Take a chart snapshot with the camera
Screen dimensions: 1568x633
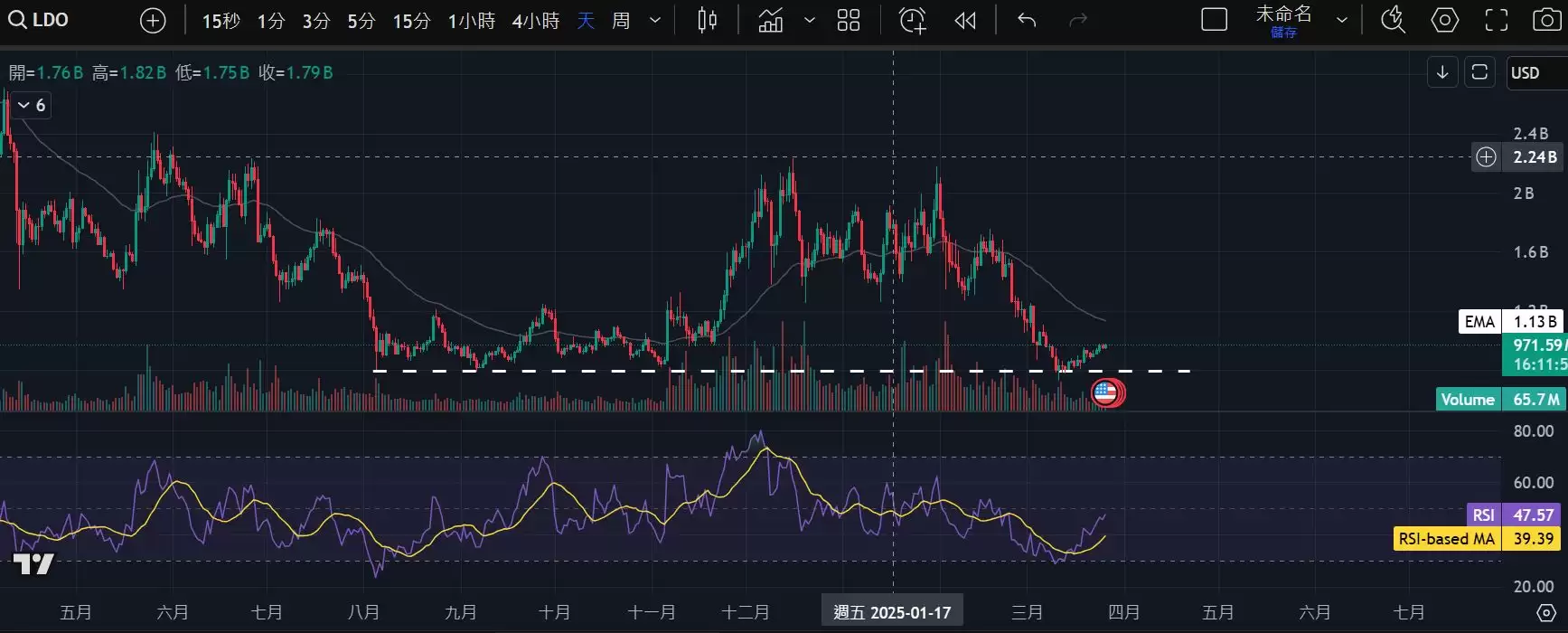pos(1546,20)
